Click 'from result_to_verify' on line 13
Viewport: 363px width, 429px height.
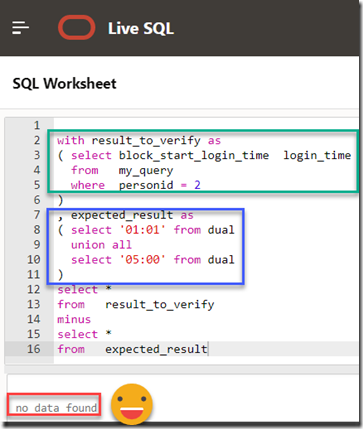click(136, 305)
